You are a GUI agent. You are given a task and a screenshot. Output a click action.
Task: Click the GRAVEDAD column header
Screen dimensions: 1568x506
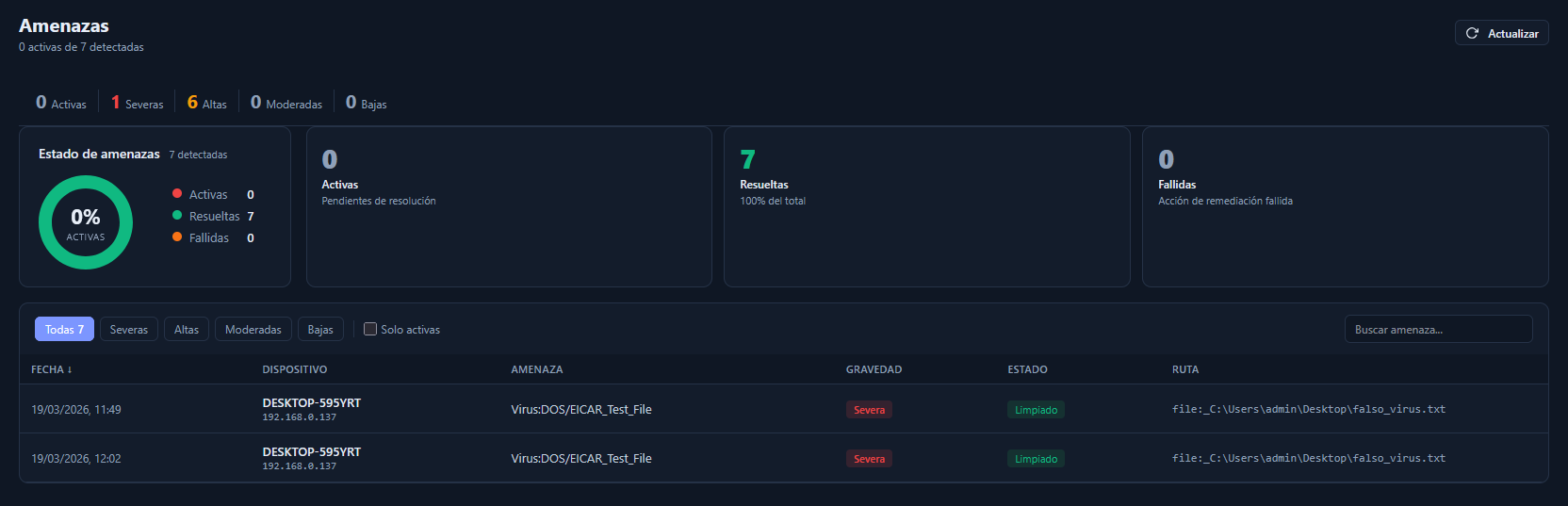coord(874,369)
